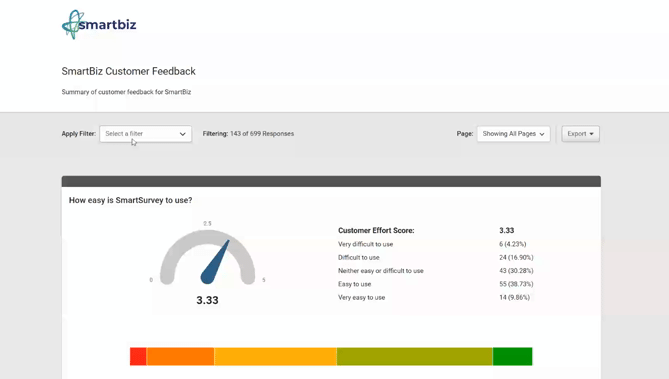Click the Customer Effort Score label
Viewport: 669px width, 379px height.
click(x=376, y=230)
